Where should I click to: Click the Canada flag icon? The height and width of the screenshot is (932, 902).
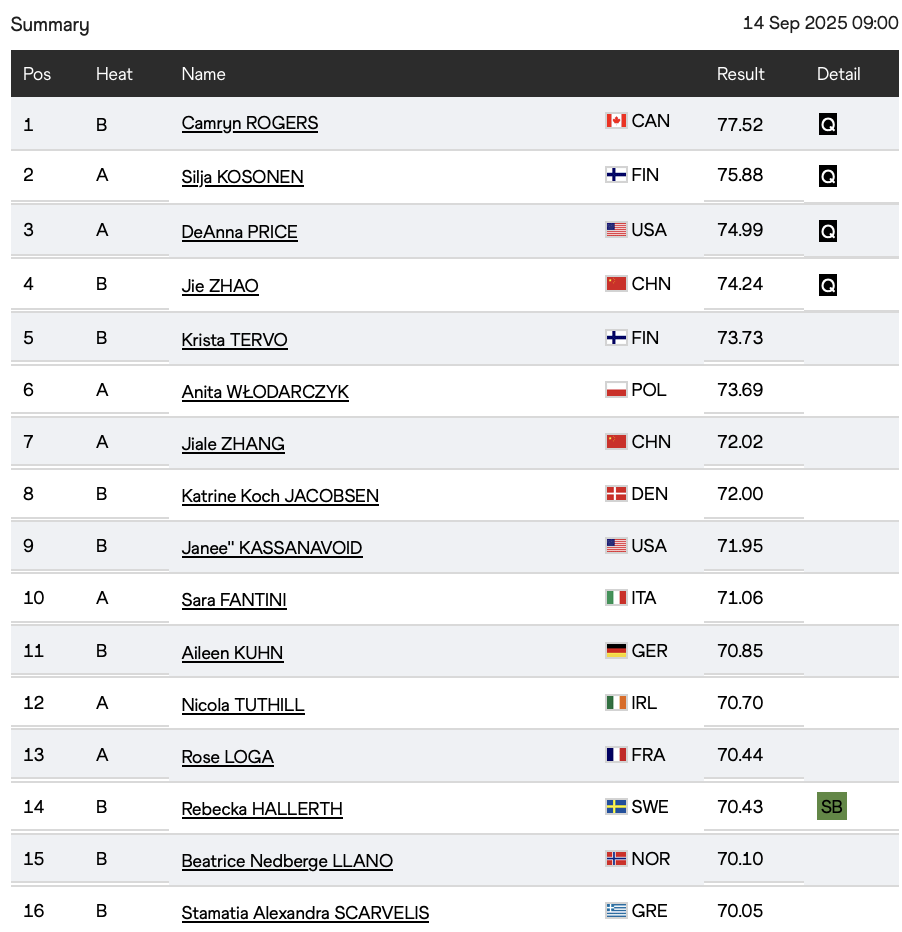click(x=616, y=121)
